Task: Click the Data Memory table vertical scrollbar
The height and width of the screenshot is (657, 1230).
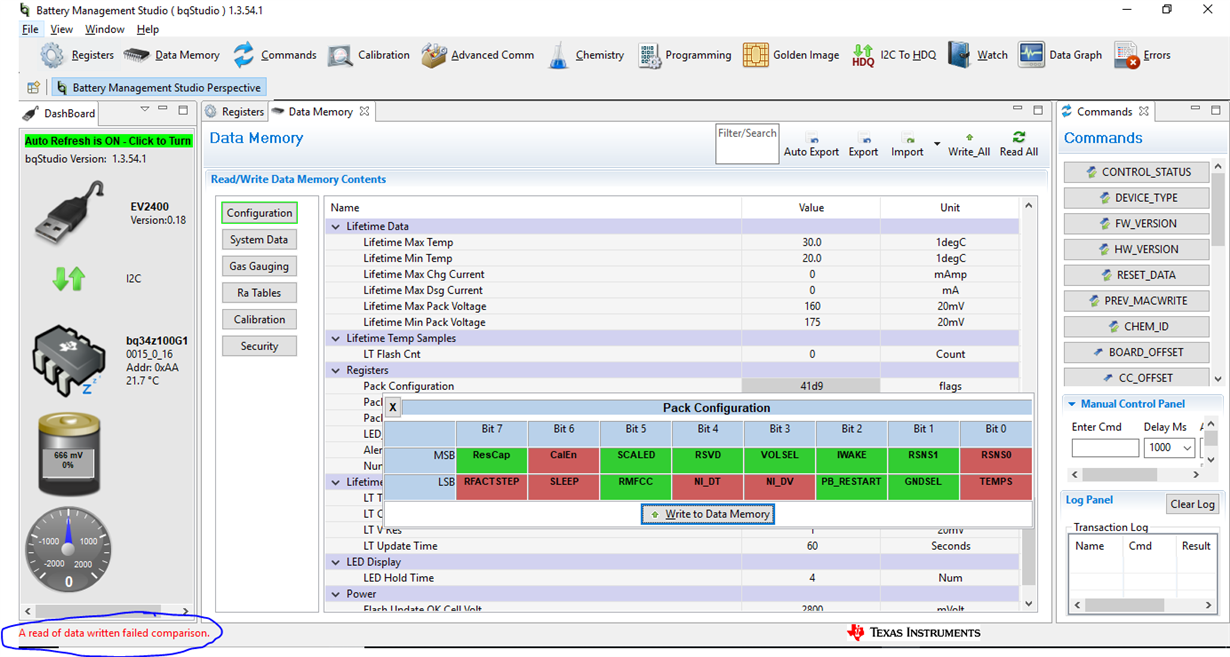Action: (x=1028, y=404)
